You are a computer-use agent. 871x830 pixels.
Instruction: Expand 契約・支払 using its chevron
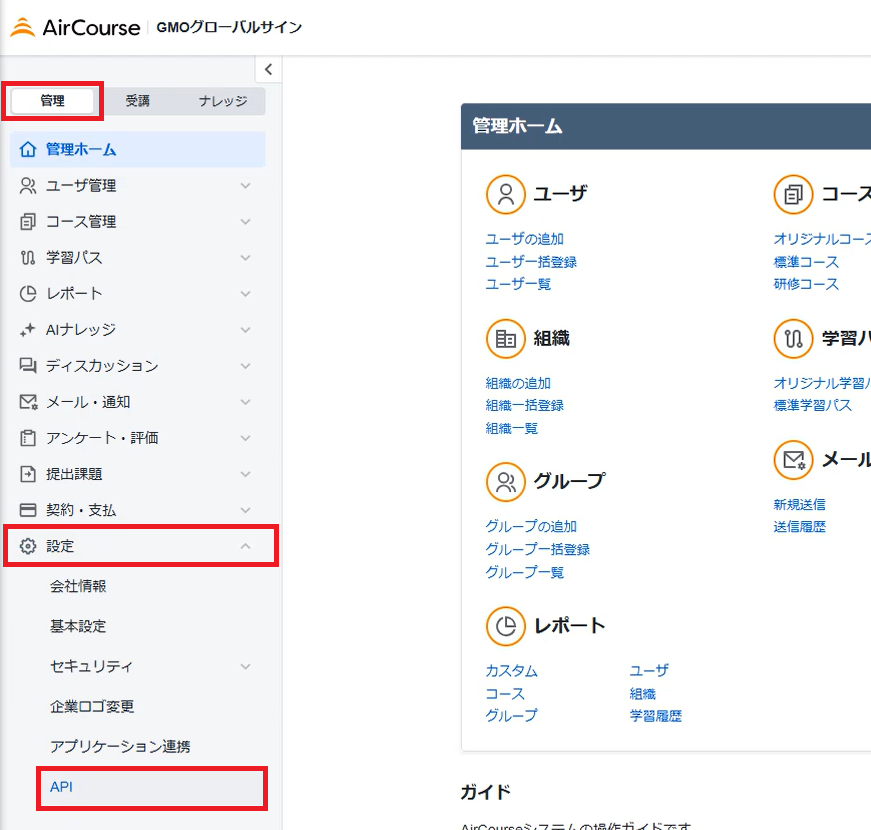click(x=246, y=510)
